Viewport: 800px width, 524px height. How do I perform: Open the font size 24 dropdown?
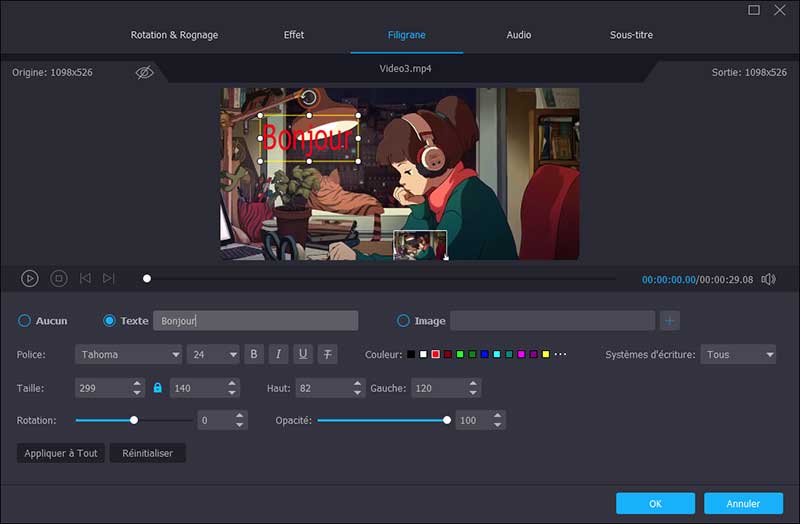(213, 354)
